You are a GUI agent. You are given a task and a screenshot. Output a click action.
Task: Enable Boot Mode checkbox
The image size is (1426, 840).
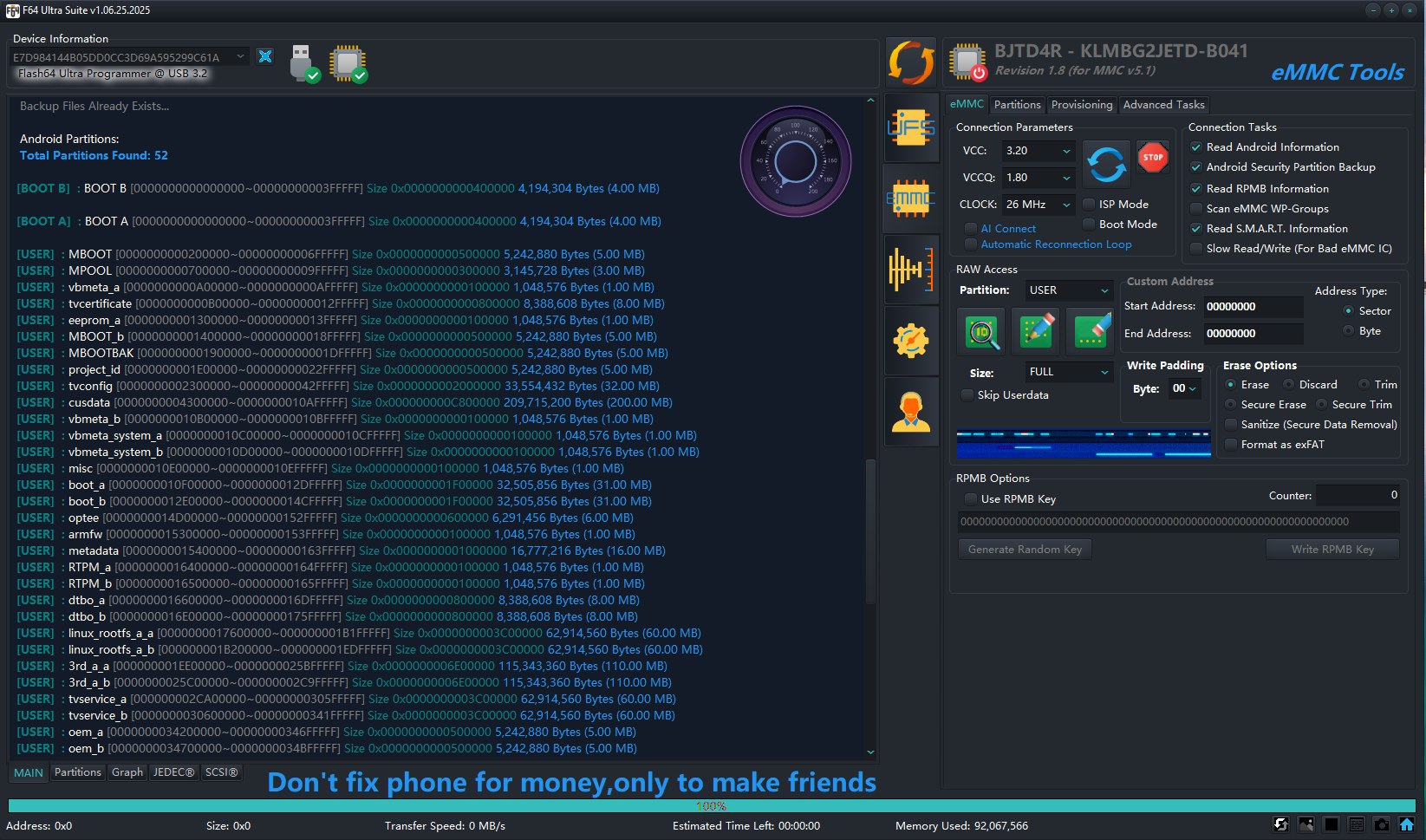click(x=1089, y=225)
